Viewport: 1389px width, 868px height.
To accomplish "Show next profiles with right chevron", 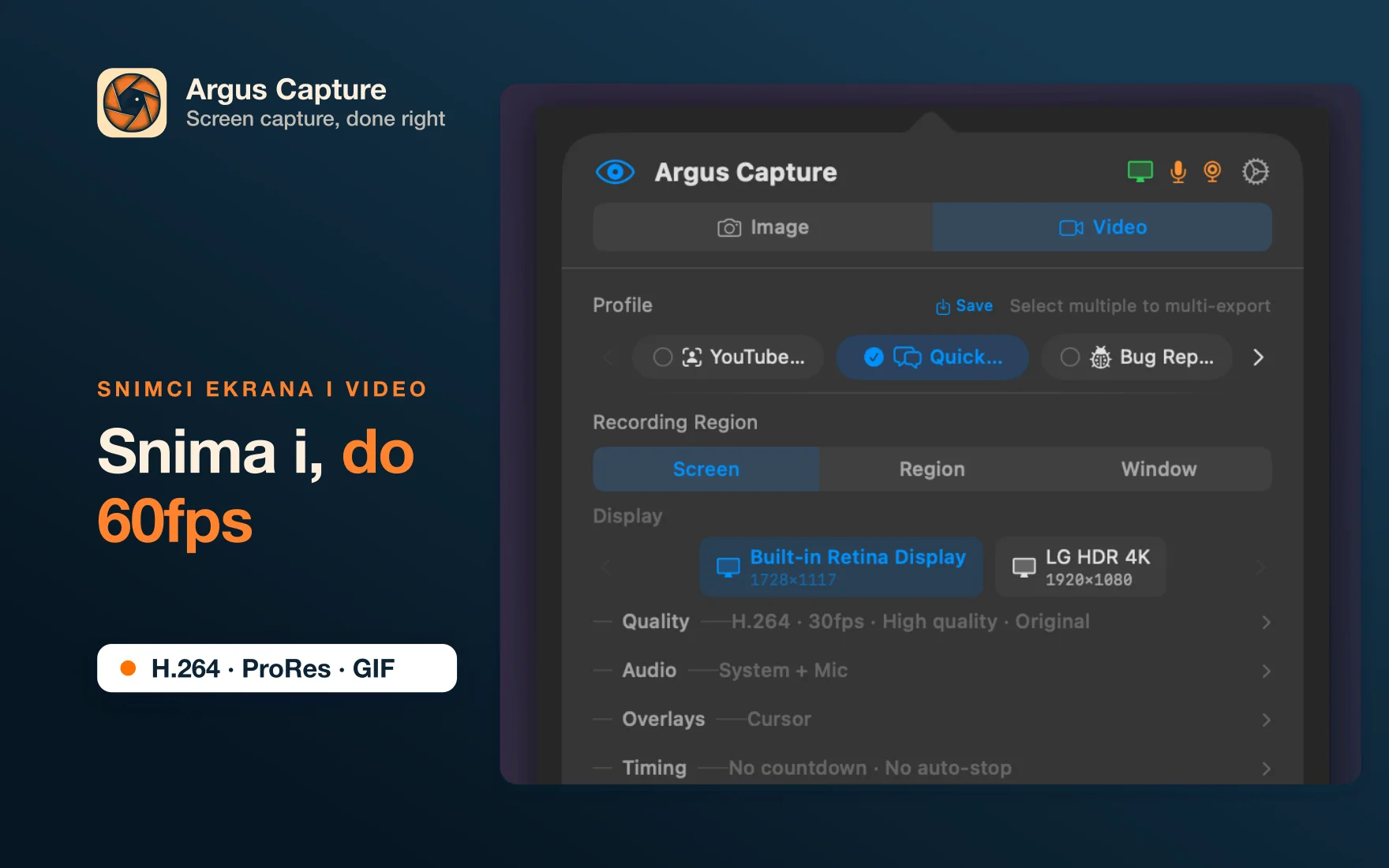I will [x=1258, y=357].
